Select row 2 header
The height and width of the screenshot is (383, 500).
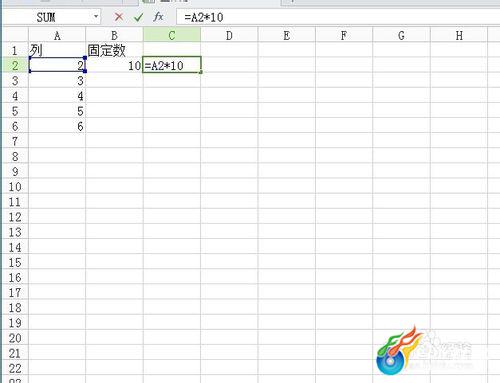[15, 65]
